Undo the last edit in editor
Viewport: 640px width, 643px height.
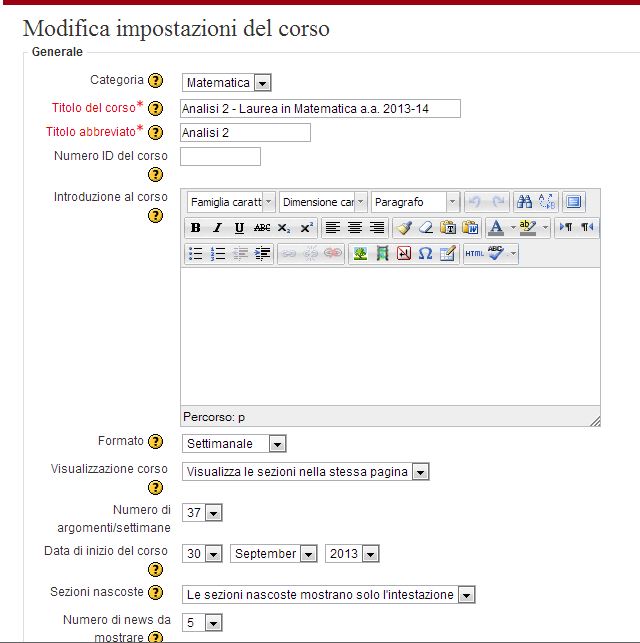476,202
